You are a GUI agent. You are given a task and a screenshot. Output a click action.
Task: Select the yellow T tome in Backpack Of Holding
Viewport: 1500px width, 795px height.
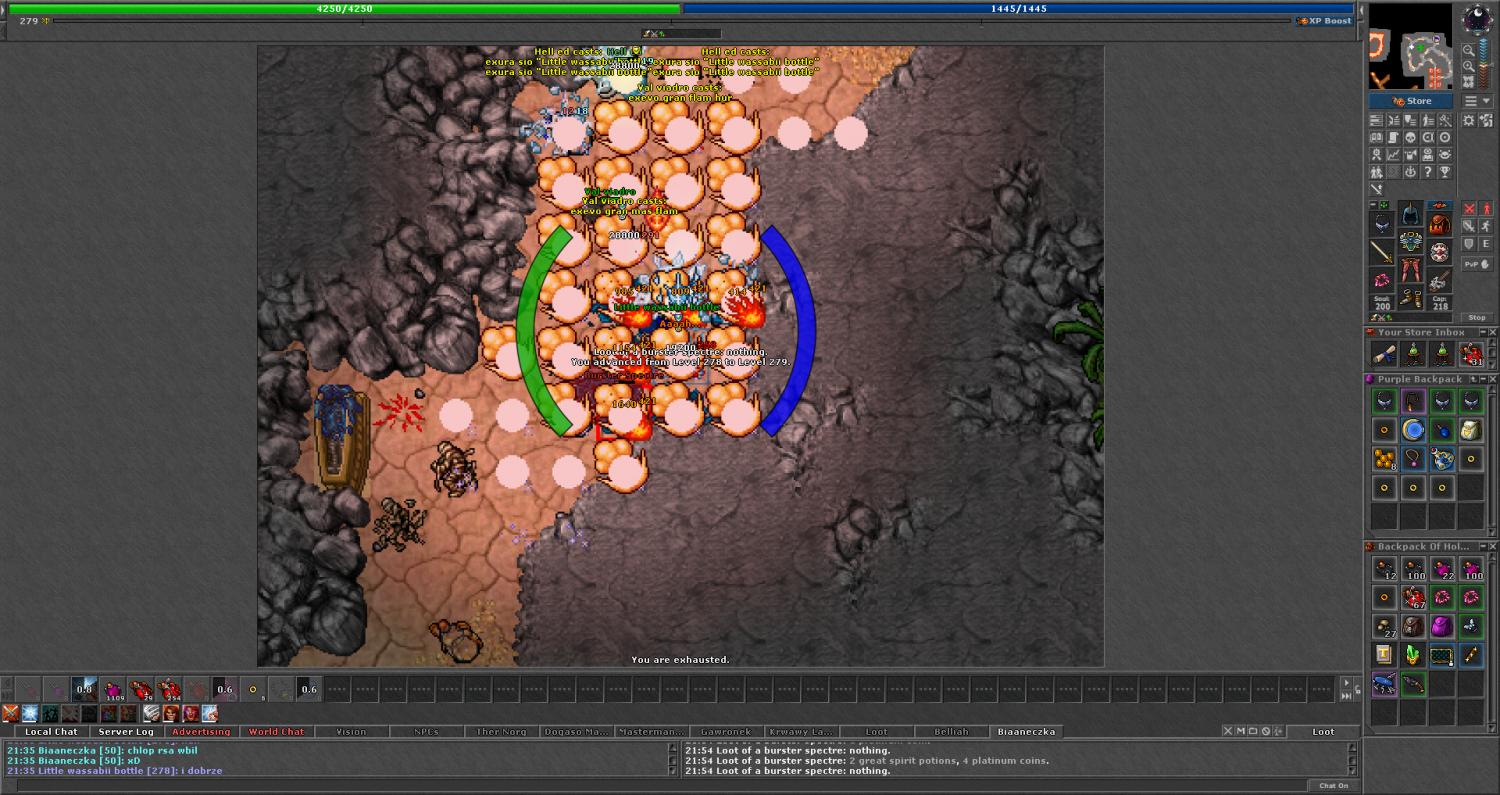point(1384,656)
